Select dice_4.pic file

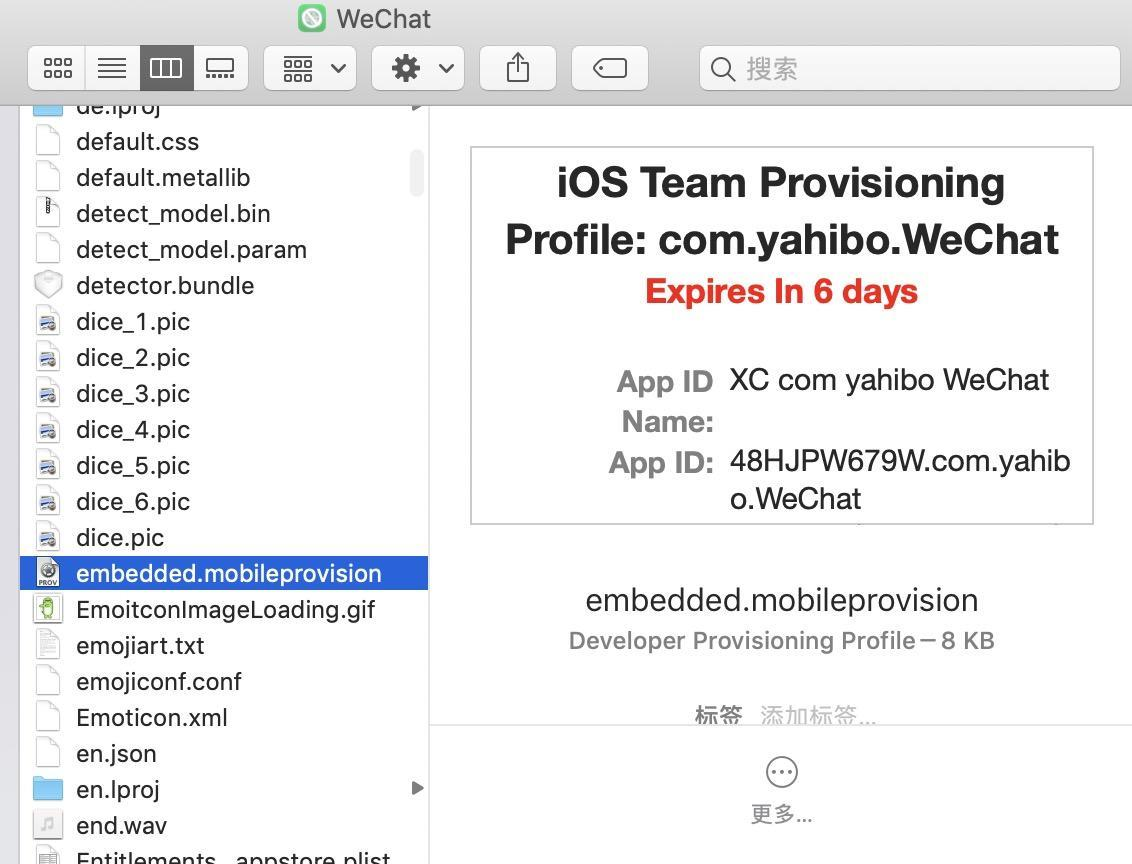coord(224,430)
